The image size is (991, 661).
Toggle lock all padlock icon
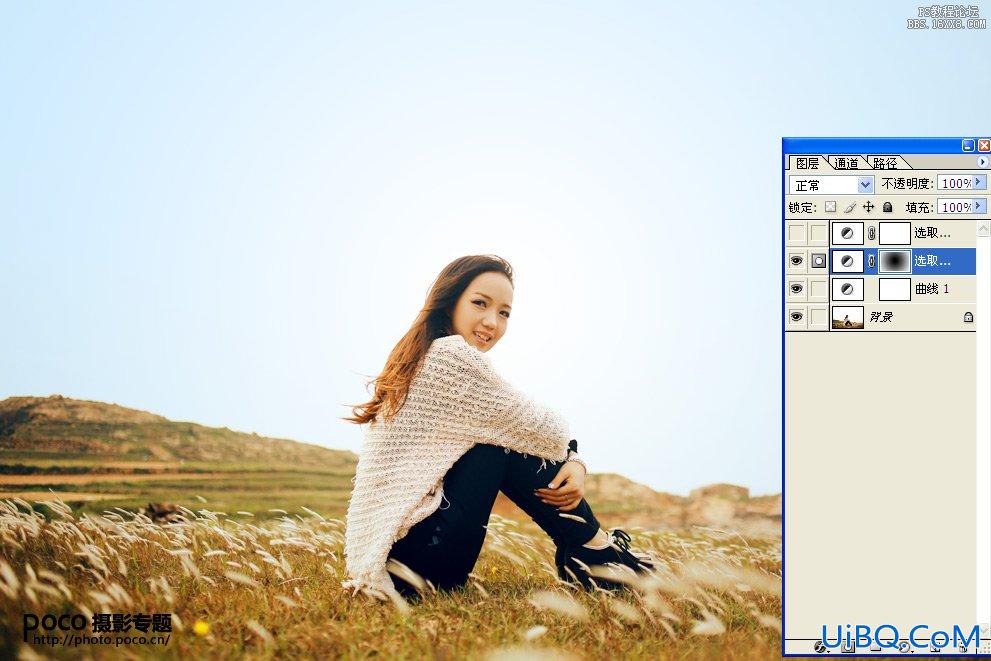click(x=887, y=207)
